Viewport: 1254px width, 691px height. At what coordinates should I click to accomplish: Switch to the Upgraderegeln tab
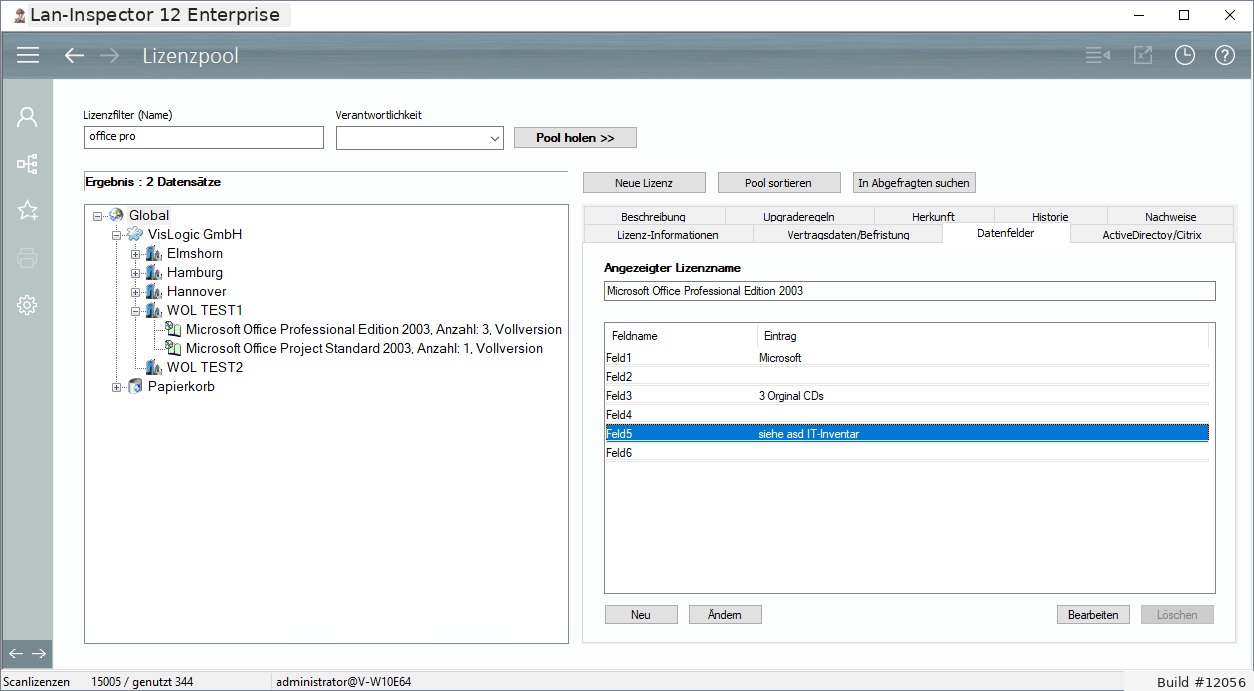coord(799,216)
